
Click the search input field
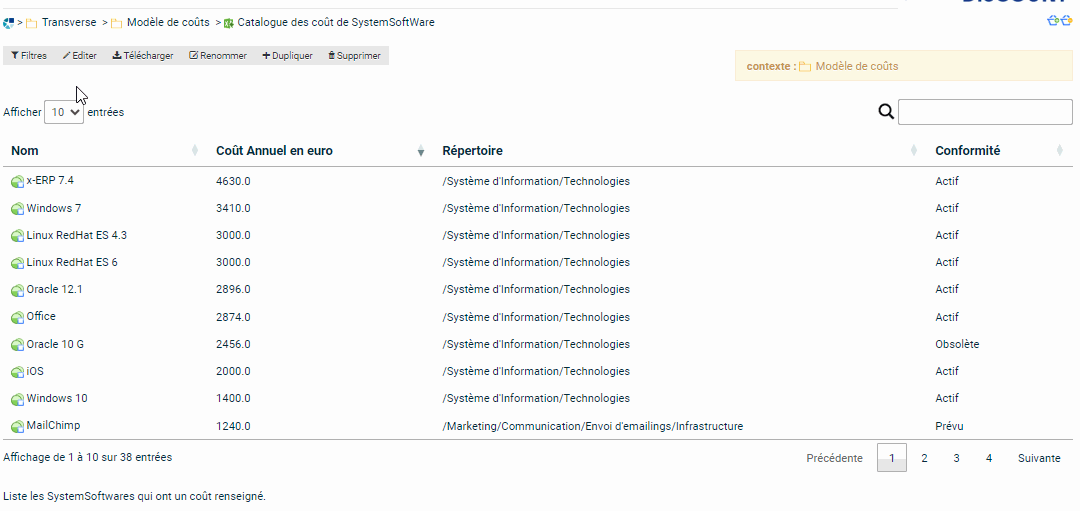click(985, 112)
